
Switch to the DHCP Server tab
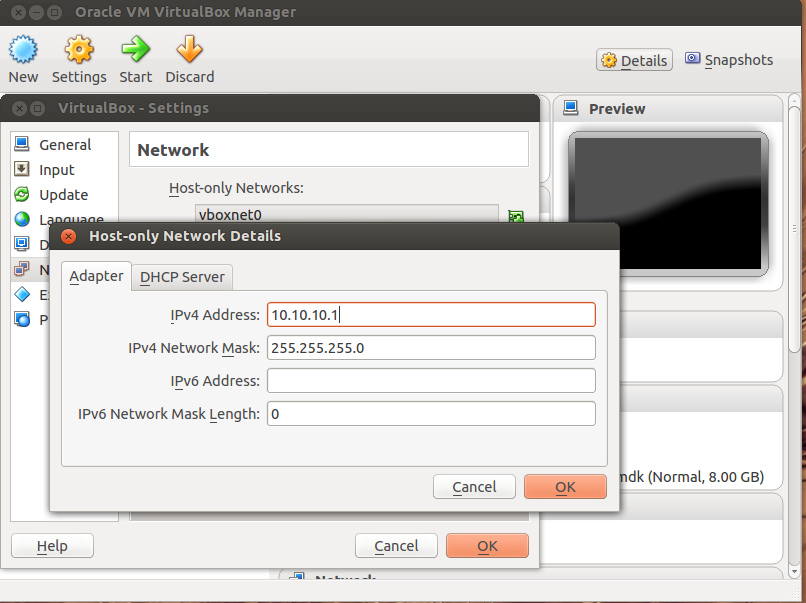point(182,277)
